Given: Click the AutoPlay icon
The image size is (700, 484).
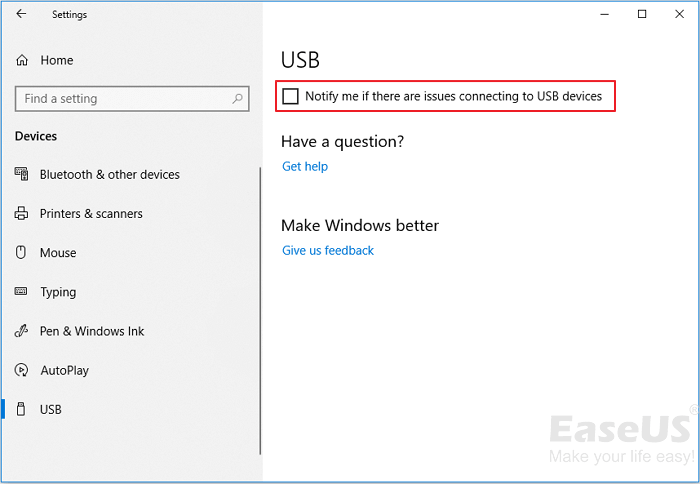Looking at the screenshot, I should [x=21, y=370].
